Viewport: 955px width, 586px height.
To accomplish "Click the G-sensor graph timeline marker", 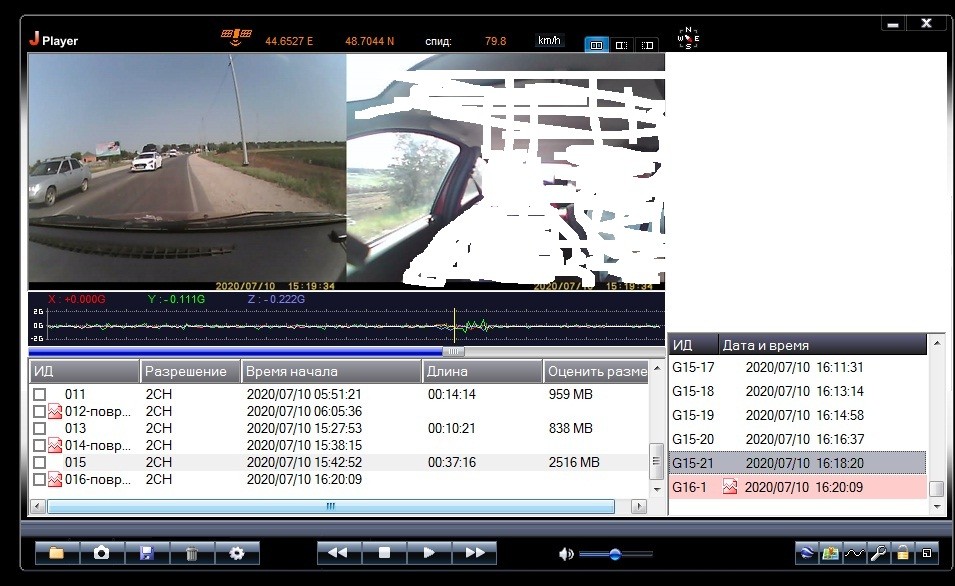I will pos(454,326).
